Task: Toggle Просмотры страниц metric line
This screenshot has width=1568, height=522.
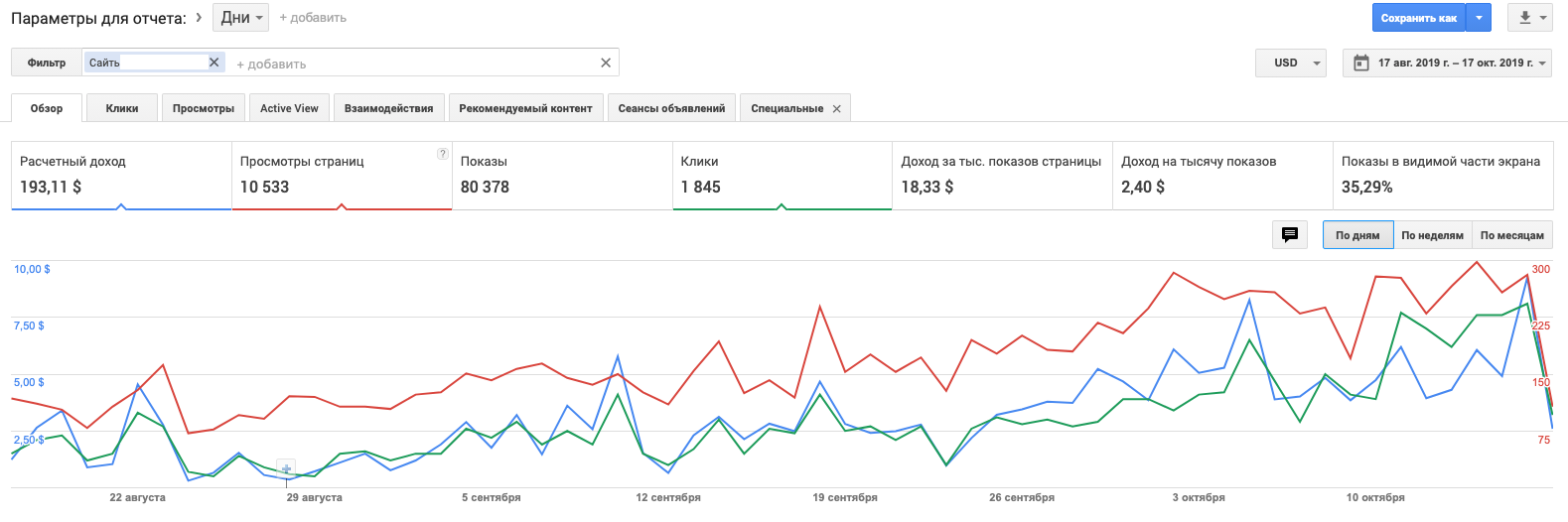Action: pyautogui.click(x=342, y=176)
